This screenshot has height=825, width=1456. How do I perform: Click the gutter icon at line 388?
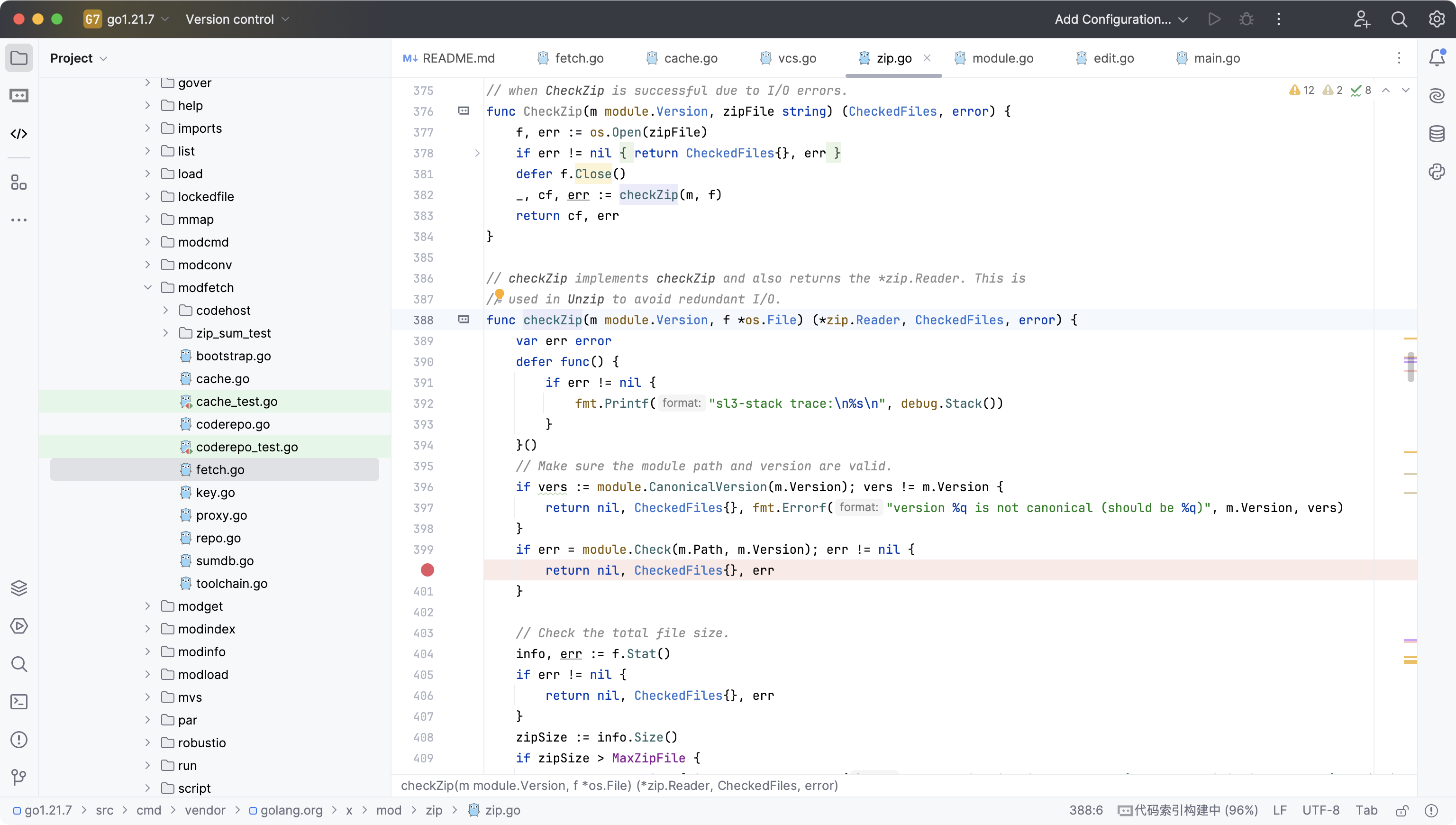tap(464, 320)
